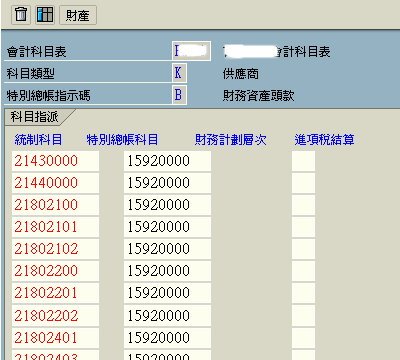The width and height of the screenshot is (400, 360).
Task: Select reconciliation account 21802200
Action: point(55,271)
